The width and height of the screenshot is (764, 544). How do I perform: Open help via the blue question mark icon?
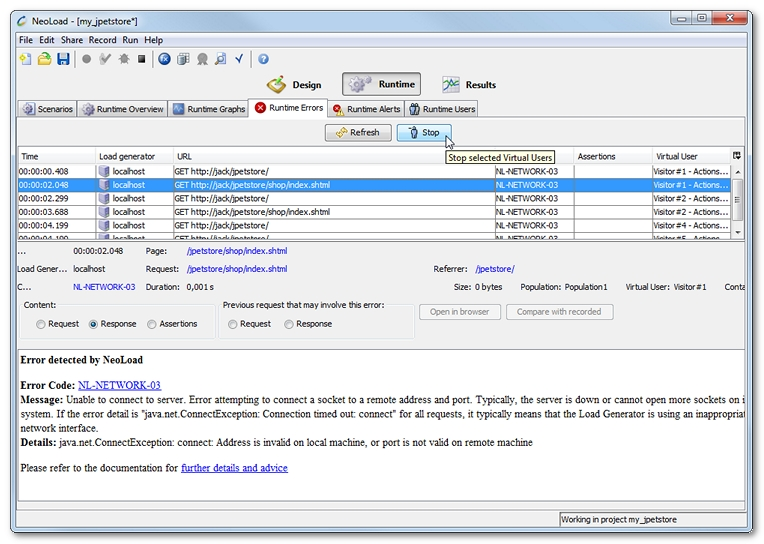point(264,60)
